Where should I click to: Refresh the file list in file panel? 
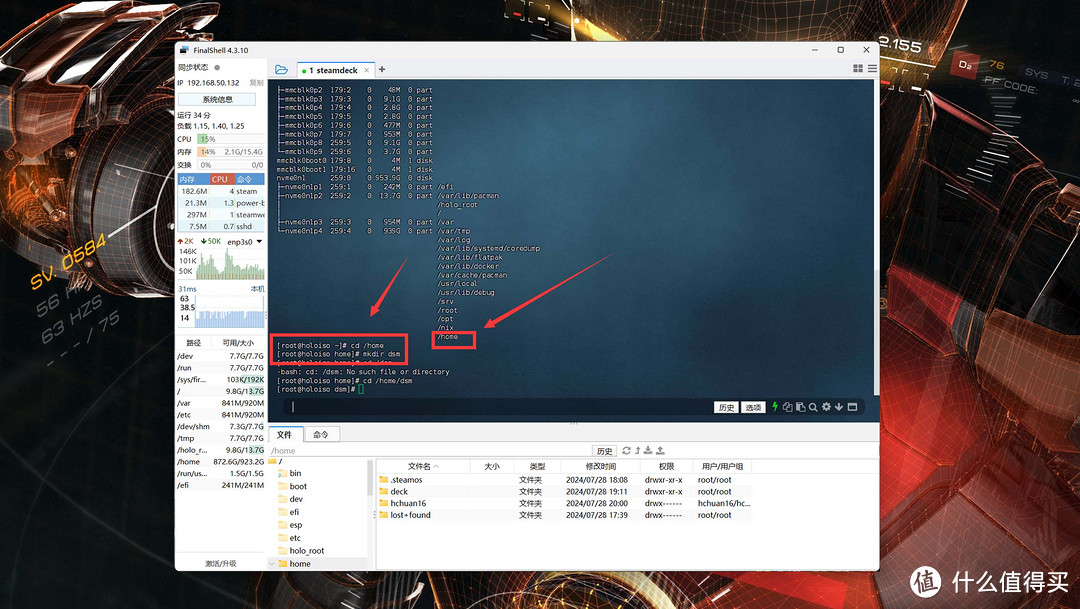click(x=627, y=451)
